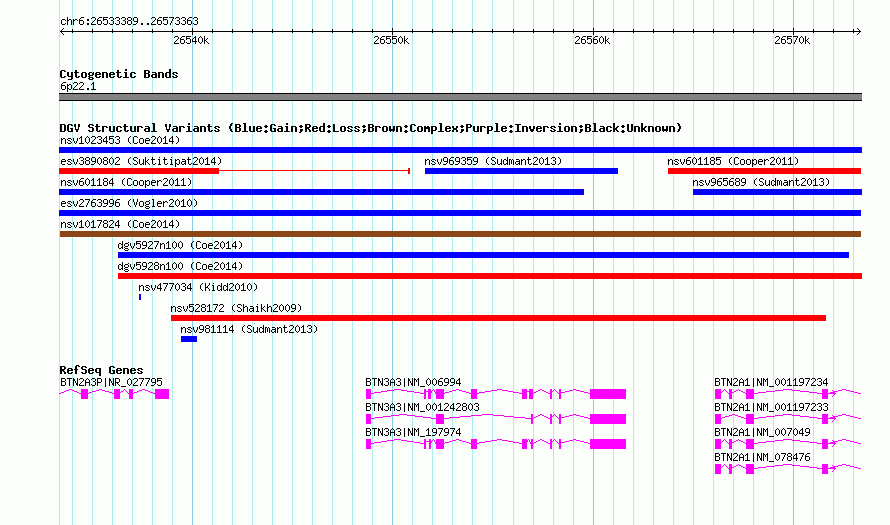Image resolution: width=890 pixels, height=525 pixels.
Task: Click the BTN3A3 NM_006994 transcript glyph
Action: click(496, 394)
